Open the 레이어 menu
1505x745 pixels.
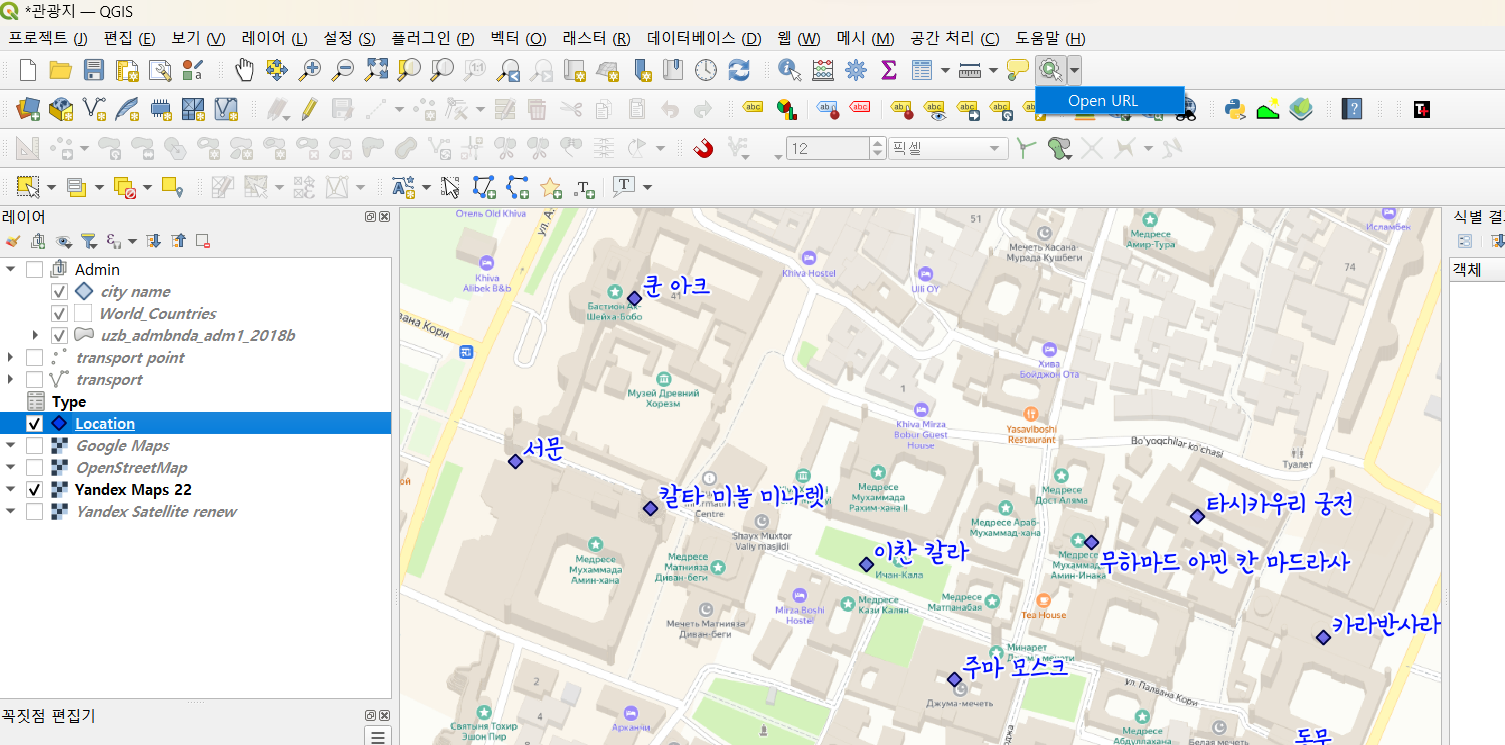(274, 38)
